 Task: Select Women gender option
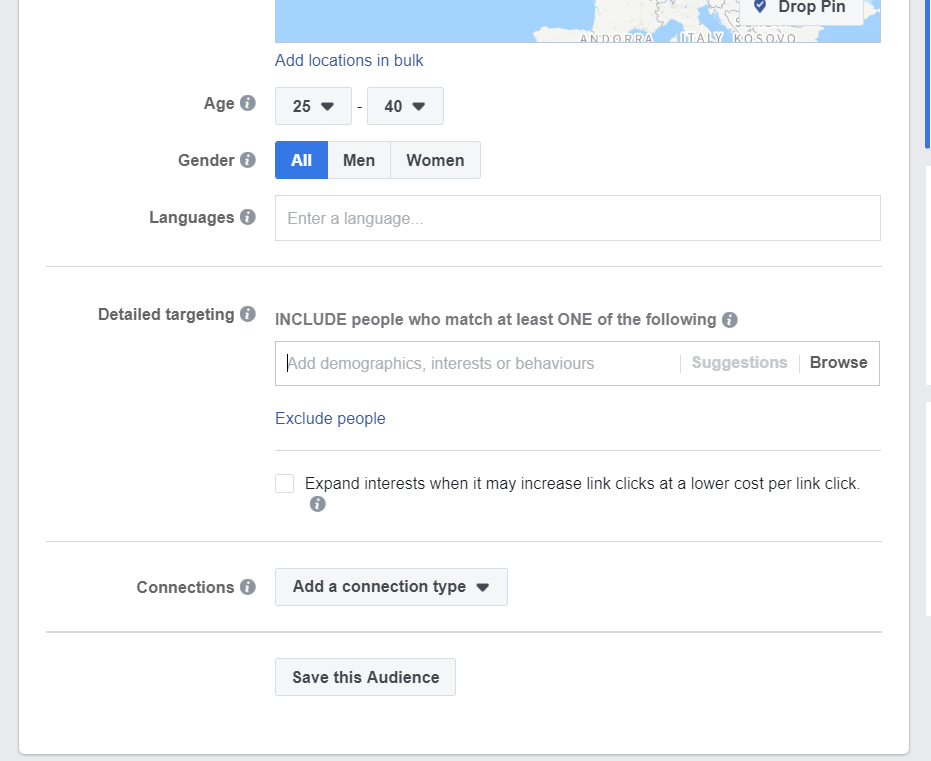pos(435,160)
